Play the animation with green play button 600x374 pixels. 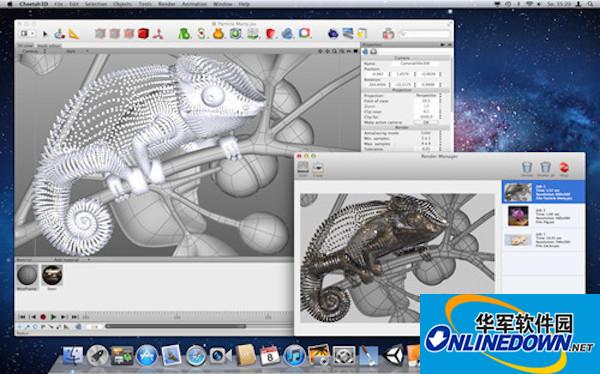click(53, 317)
